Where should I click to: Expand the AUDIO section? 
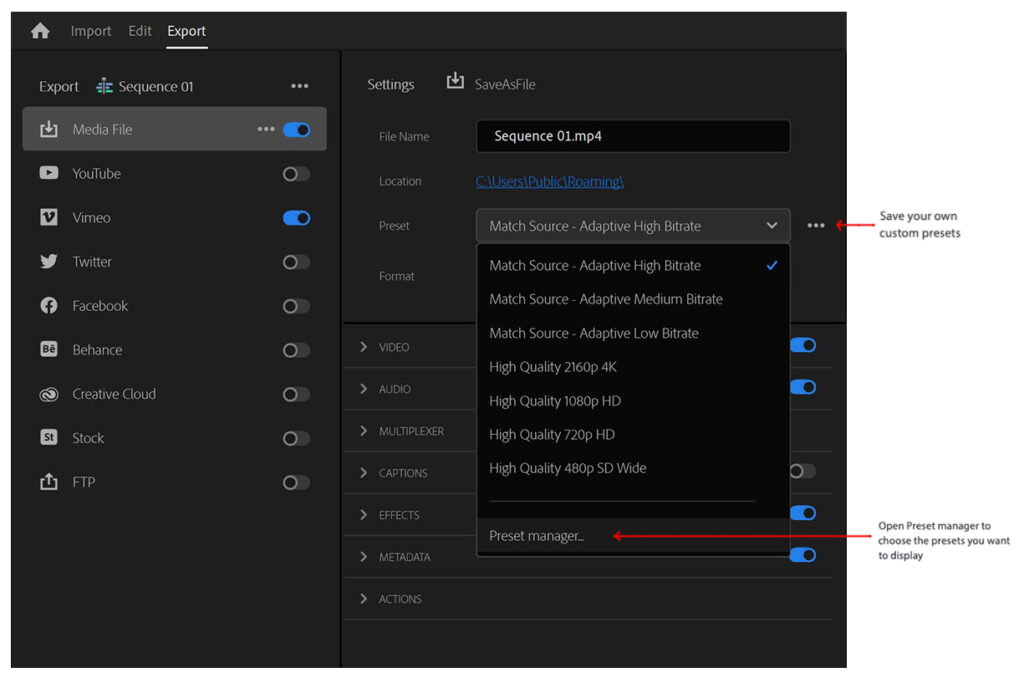click(364, 389)
